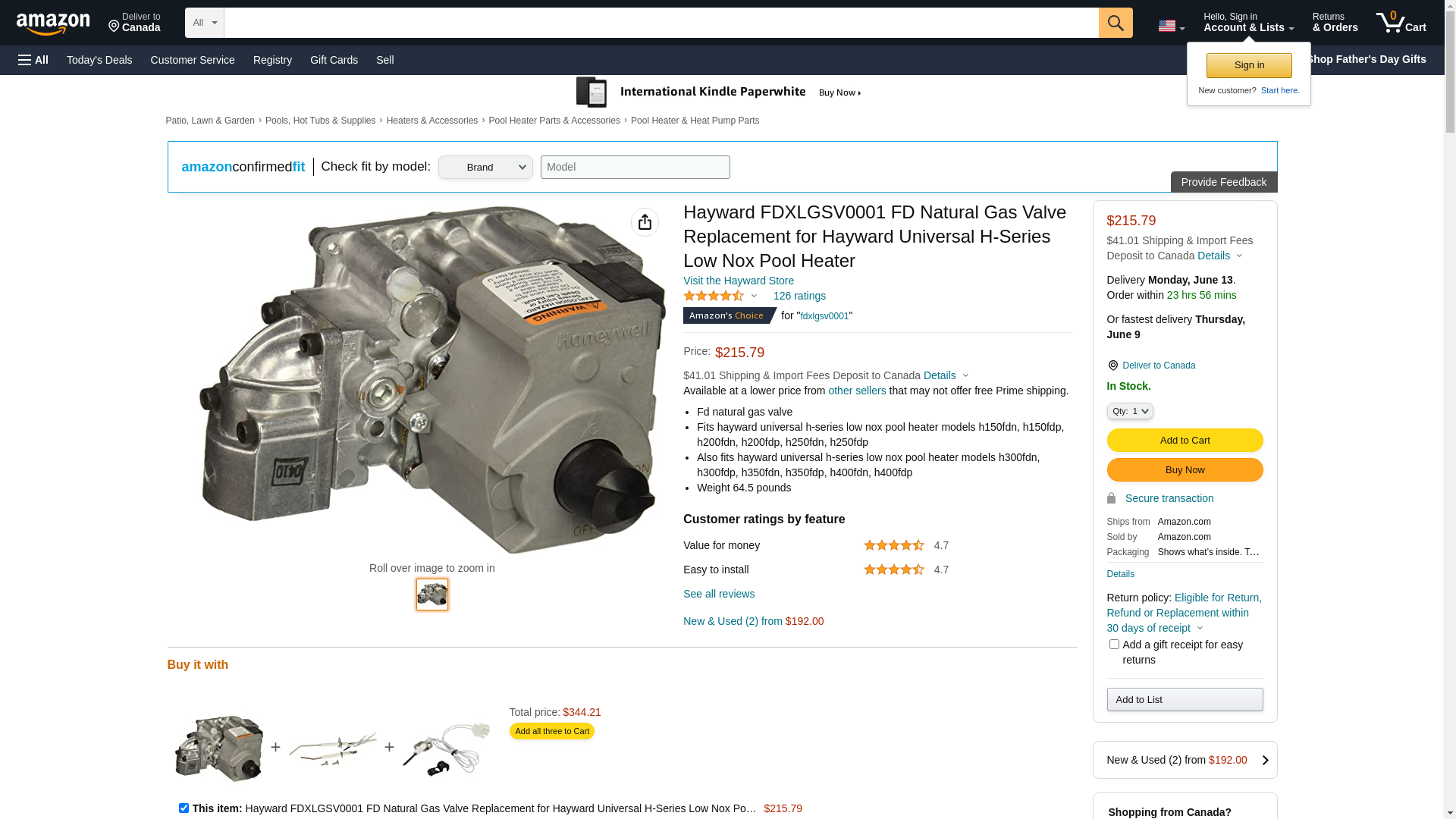Screen dimensions: 1456x819
Task: Go to Customer Service in nav bar
Action: point(193,60)
